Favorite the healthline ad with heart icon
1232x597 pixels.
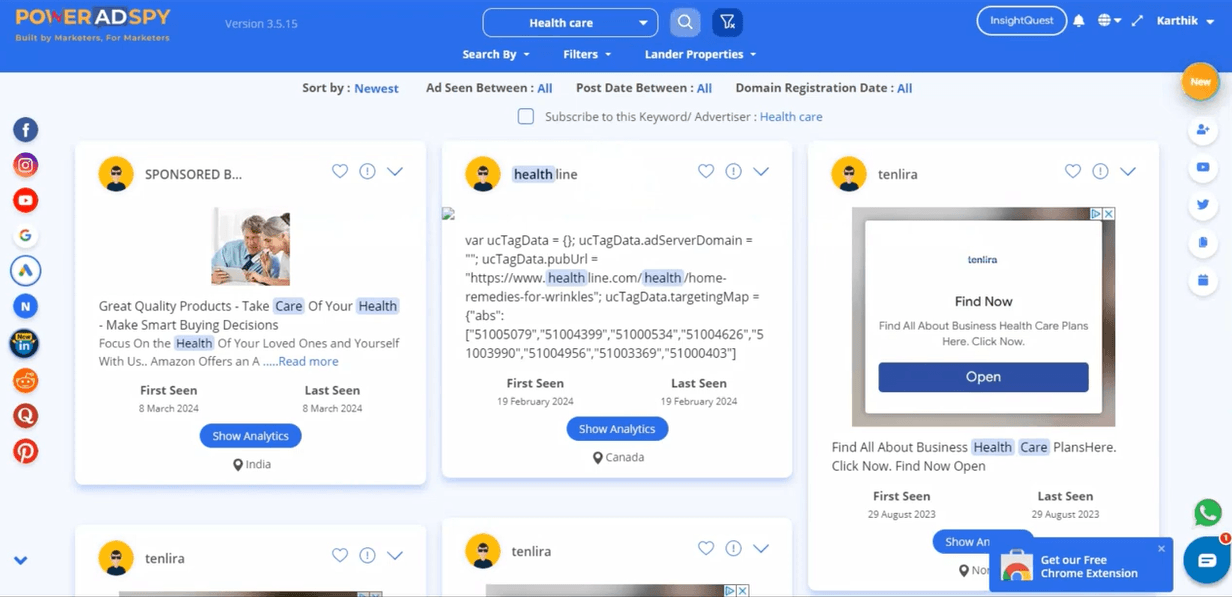pos(706,171)
